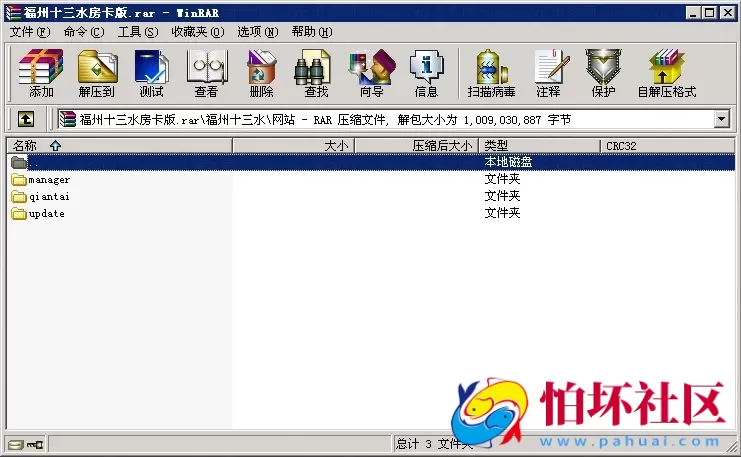Image resolution: width=741 pixels, height=457 pixels.
Task: Sort by 压缩后大小 column header
Action: click(x=417, y=146)
